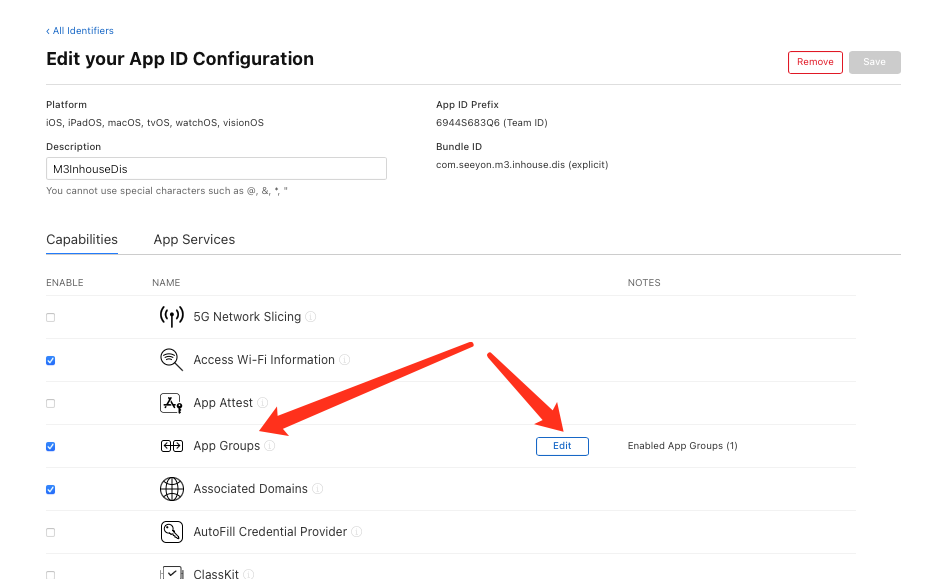The image size is (946, 579).
Task: Select the Capabilities tab
Action: pos(82,239)
